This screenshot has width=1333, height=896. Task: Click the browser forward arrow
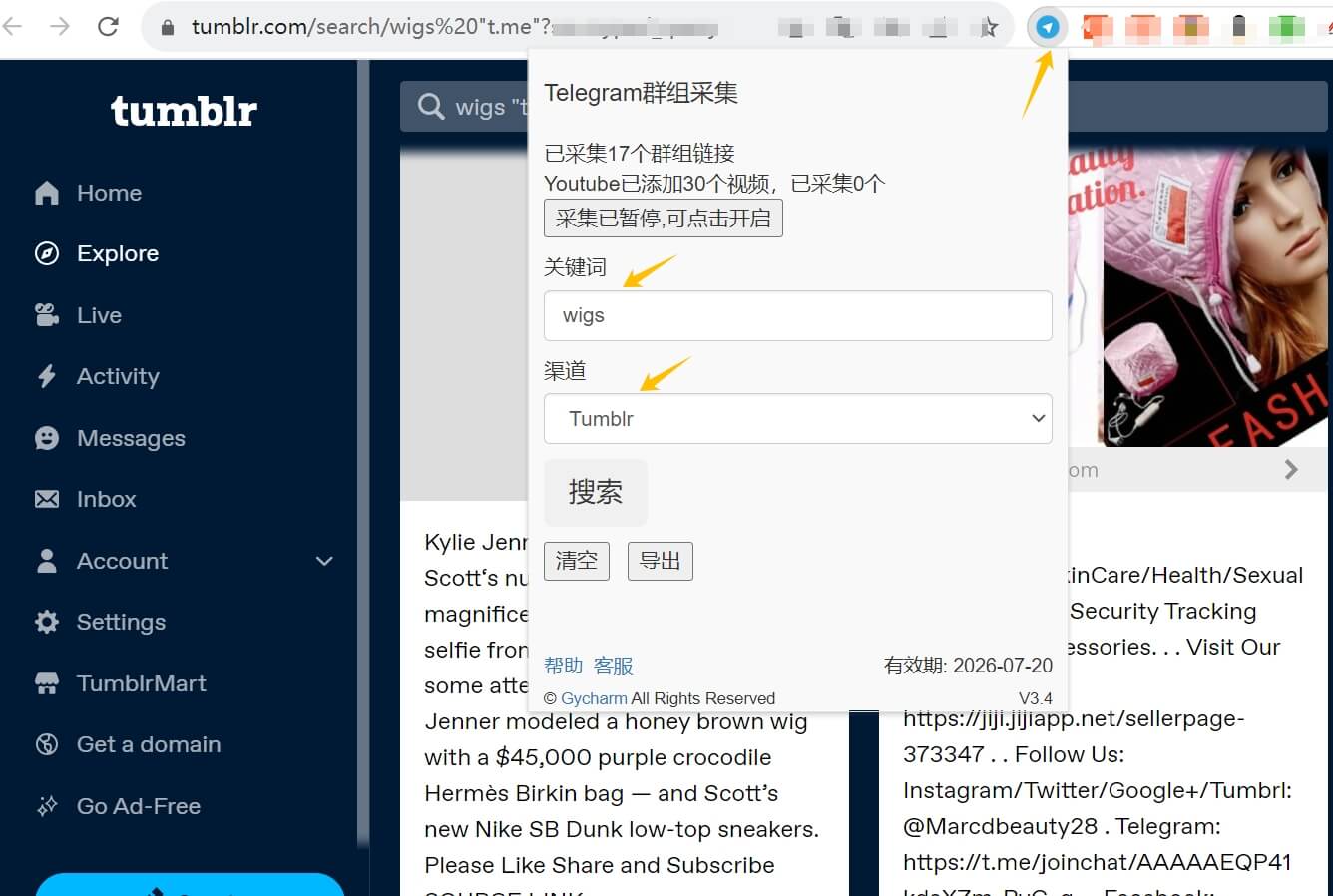(x=60, y=26)
